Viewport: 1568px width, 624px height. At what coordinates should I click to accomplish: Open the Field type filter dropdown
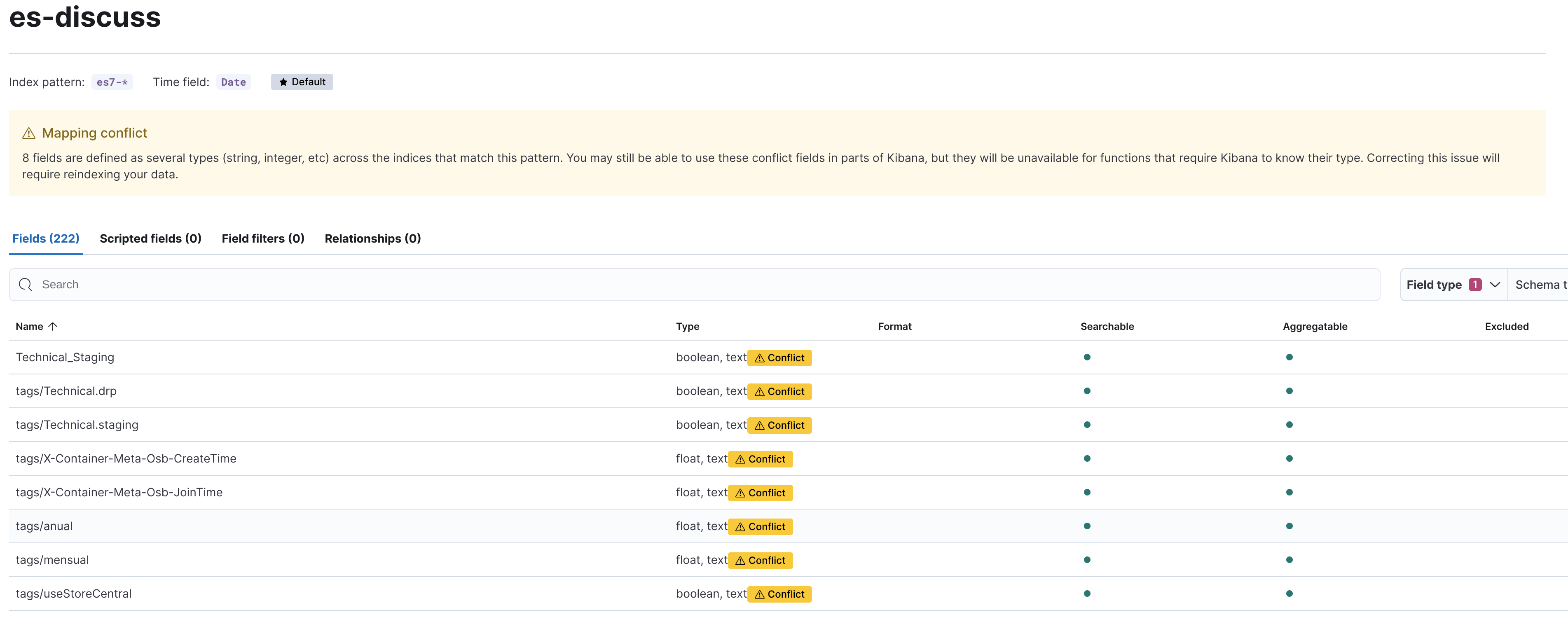tap(1433, 285)
